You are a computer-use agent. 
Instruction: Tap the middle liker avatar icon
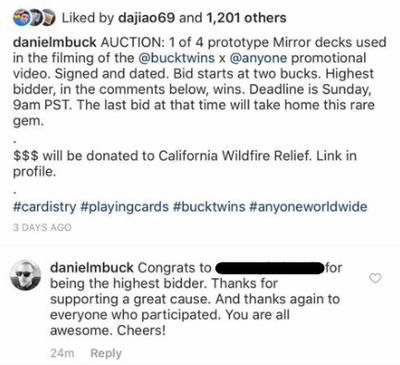(34, 18)
